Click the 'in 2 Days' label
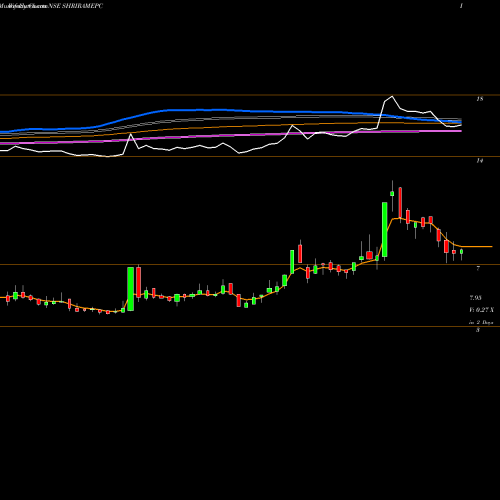500x500 pixels. [481, 323]
